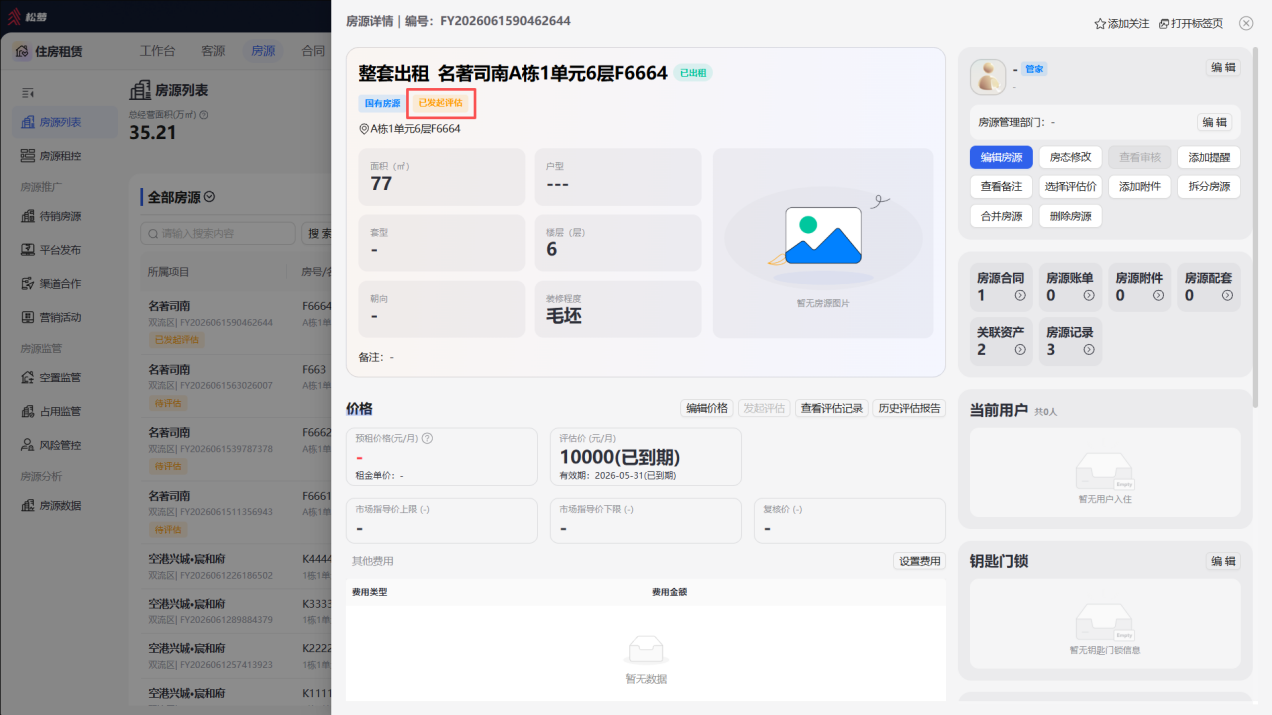The image size is (1272, 715).
Task: Click the 设置费用 button
Action: [x=919, y=561]
